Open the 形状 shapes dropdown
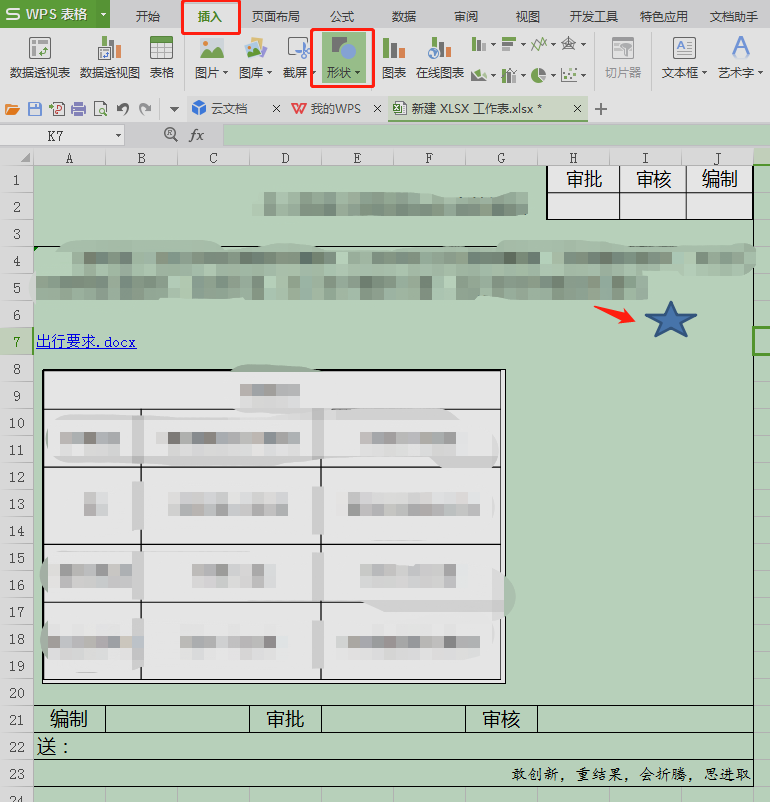Screen dimensions: 770x802 pos(343,58)
